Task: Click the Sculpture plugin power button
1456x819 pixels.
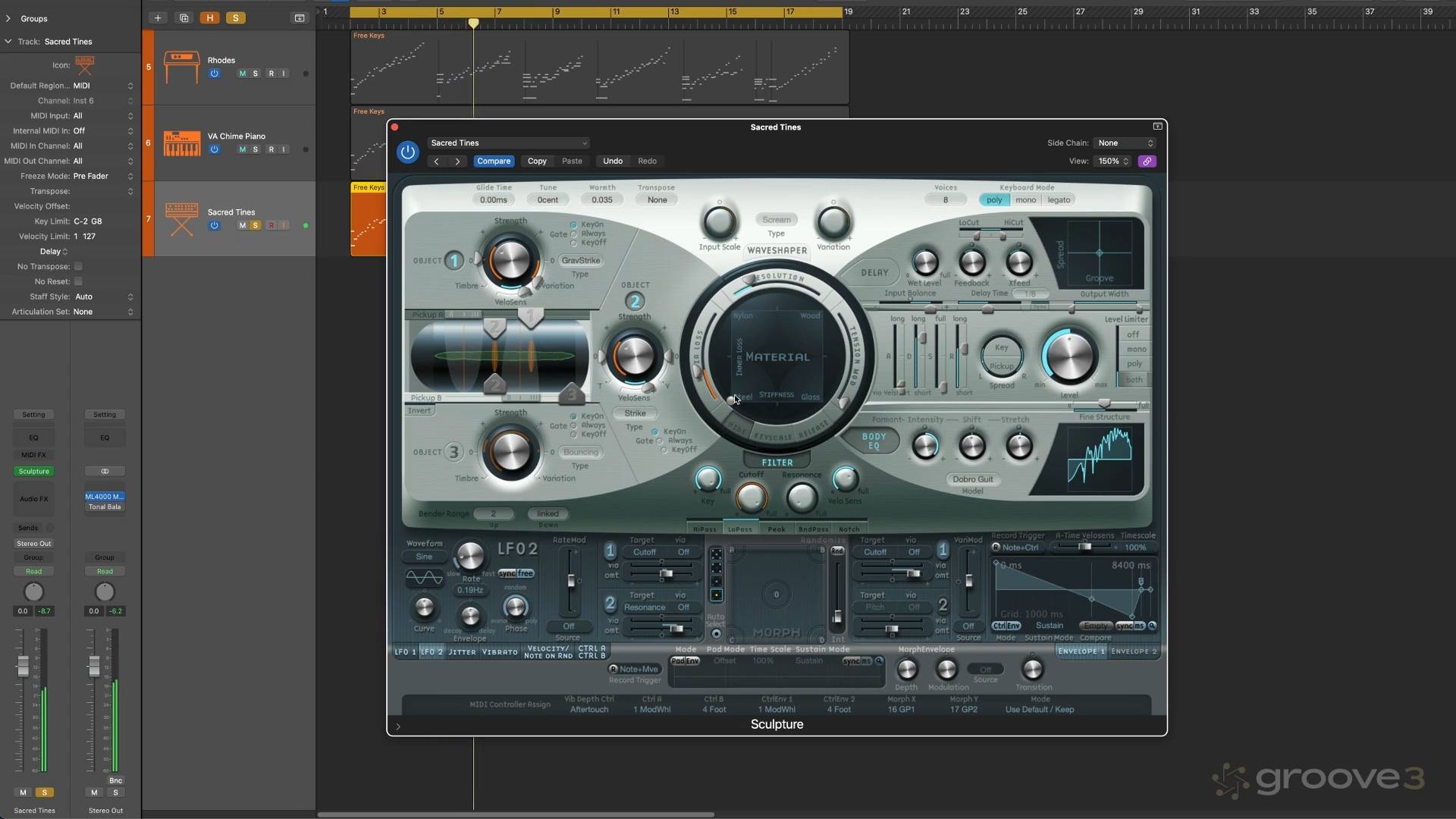Action: click(407, 152)
